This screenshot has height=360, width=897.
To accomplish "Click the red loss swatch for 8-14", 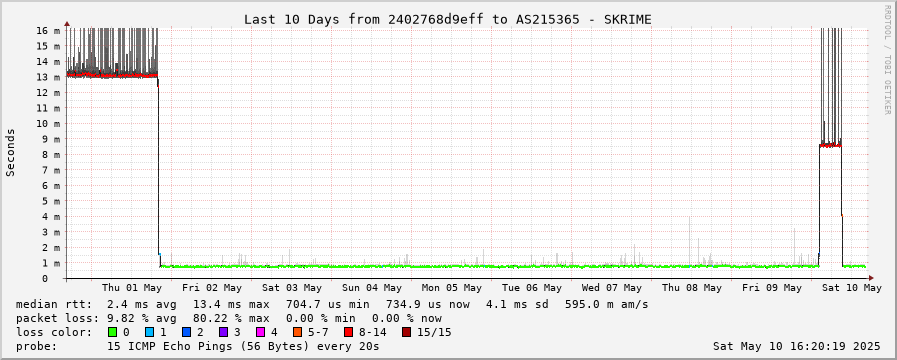I will tap(348, 332).
